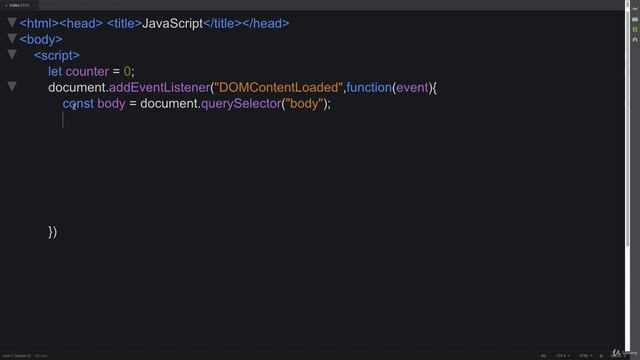Click the closing "})" line
This screenshot has height=360, width=640.
(x=52, y=232)
